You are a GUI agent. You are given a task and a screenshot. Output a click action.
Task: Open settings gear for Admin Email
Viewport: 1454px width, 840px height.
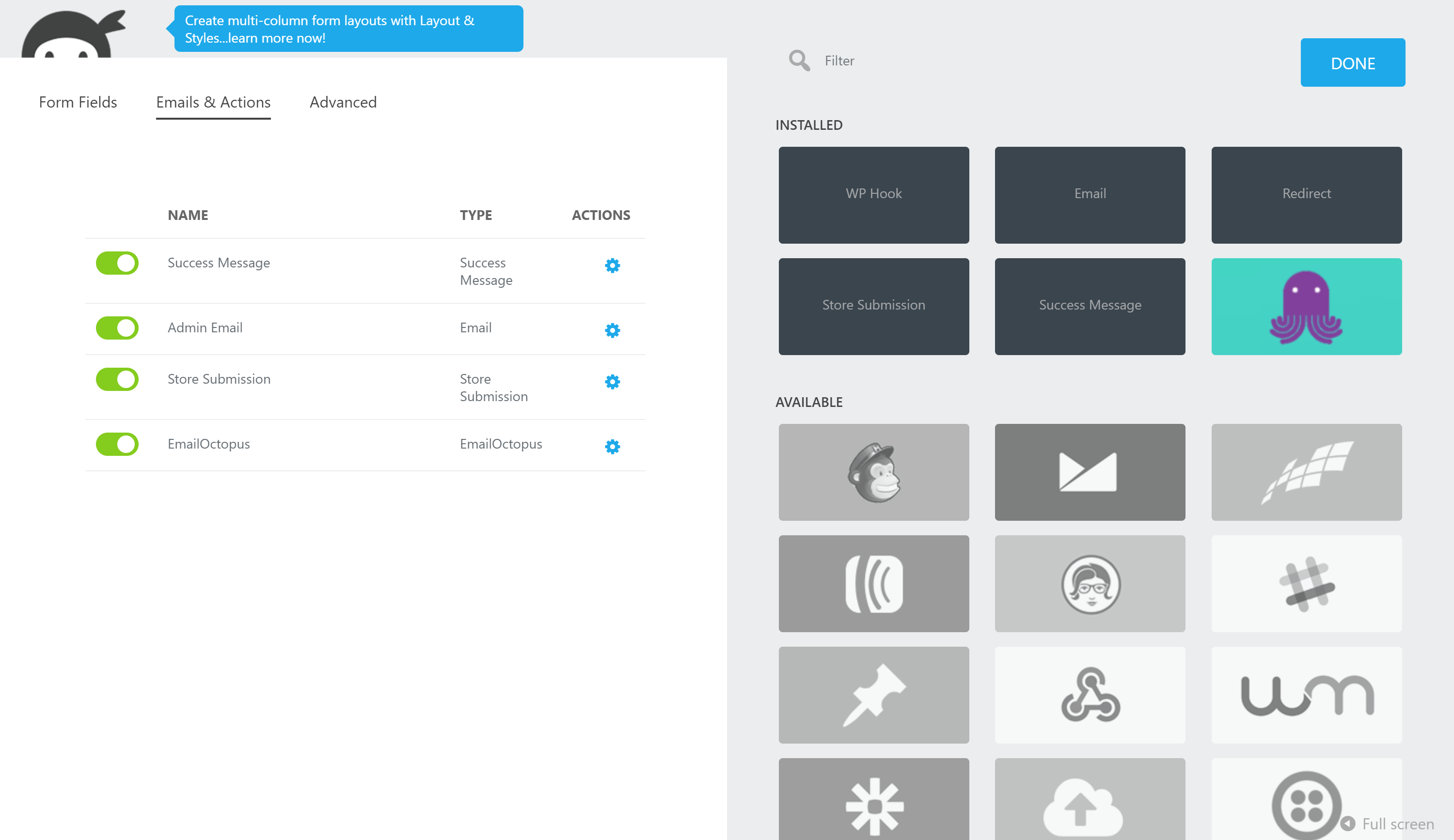pyautogui.click(x=612, y=330)
